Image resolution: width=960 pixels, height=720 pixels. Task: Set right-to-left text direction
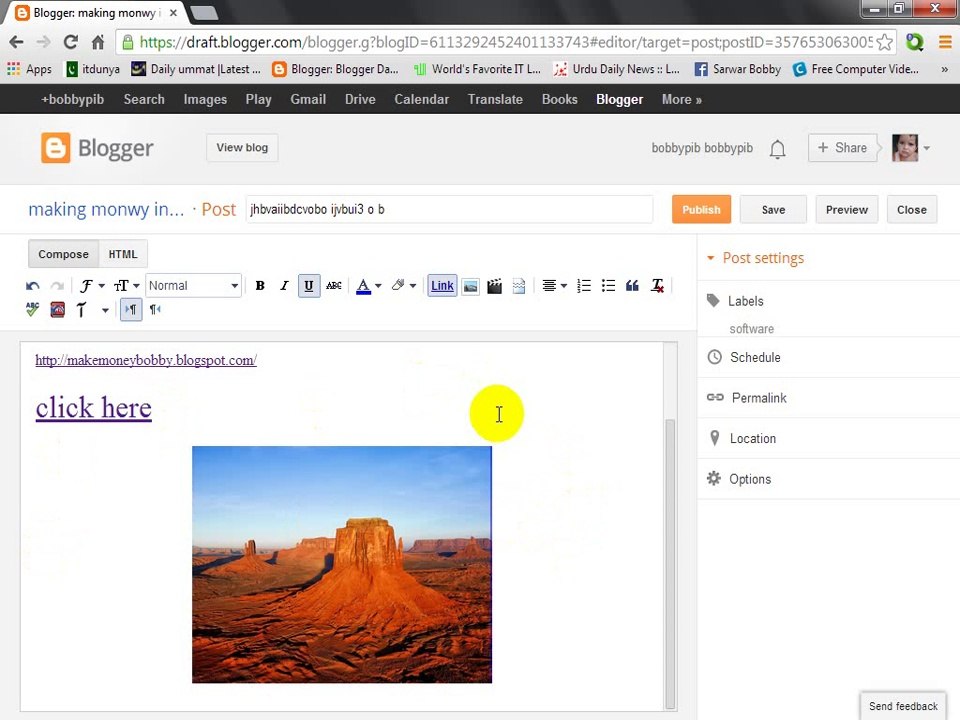point(156,310)
